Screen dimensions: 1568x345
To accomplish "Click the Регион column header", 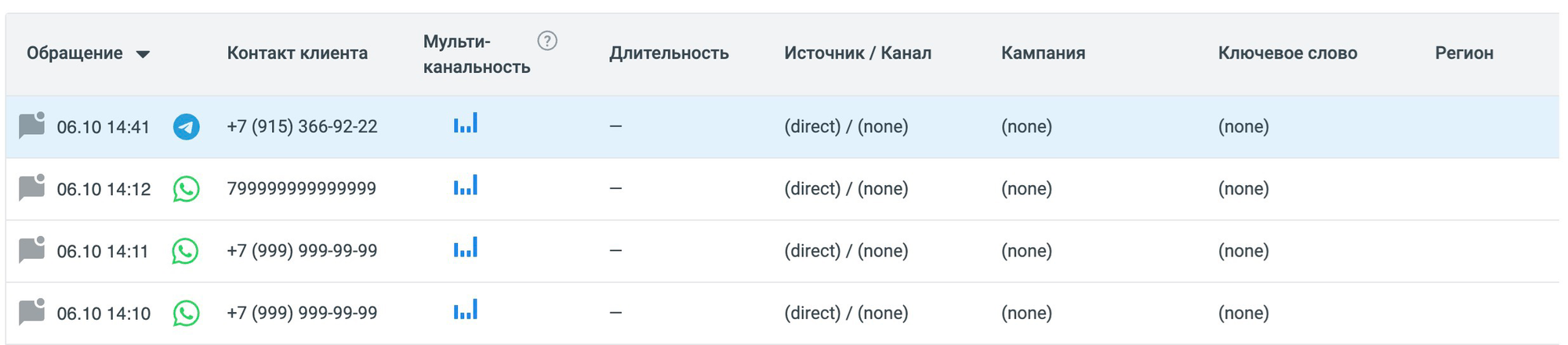I will point(1464,53).
